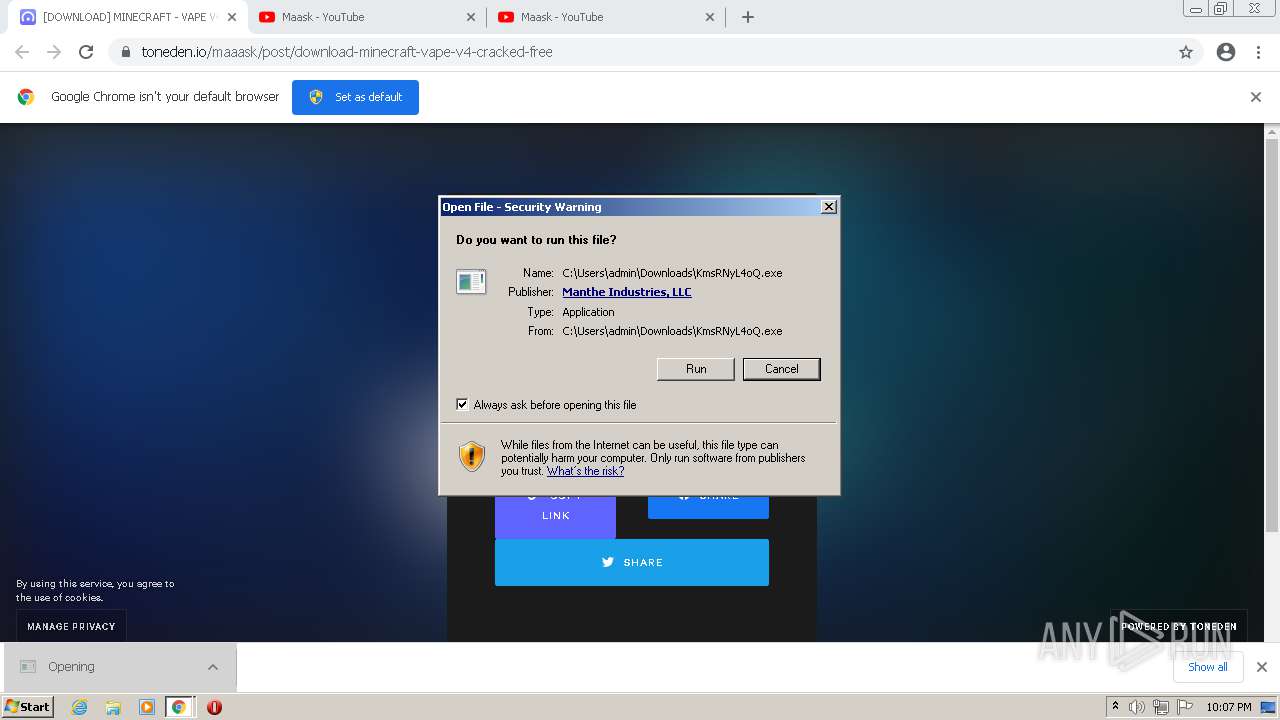Screen dimensions: 1280x720
Task: Close the downloads shelf
Action: pos(1262,667)
